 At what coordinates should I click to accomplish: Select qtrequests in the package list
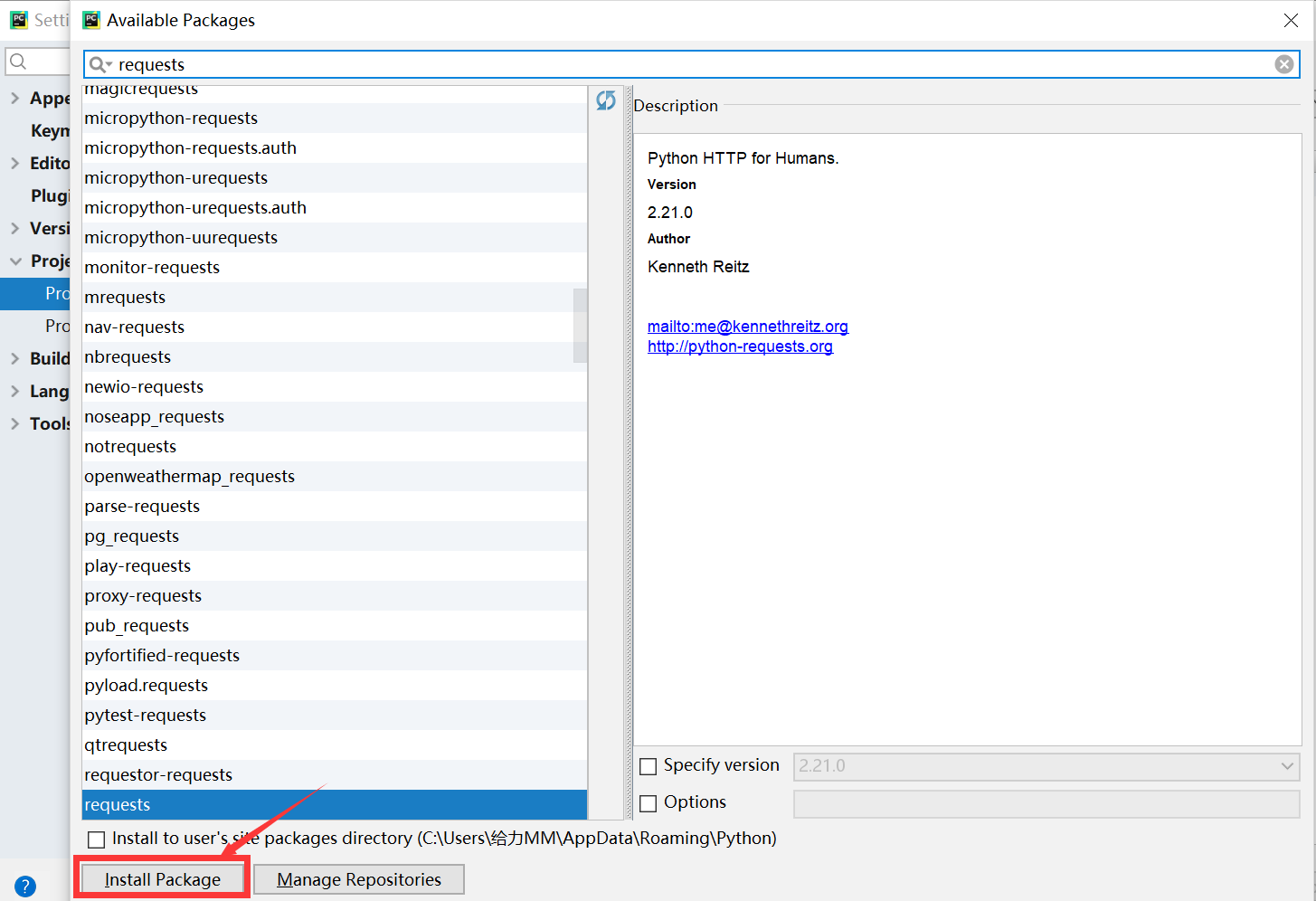(335, 745)
